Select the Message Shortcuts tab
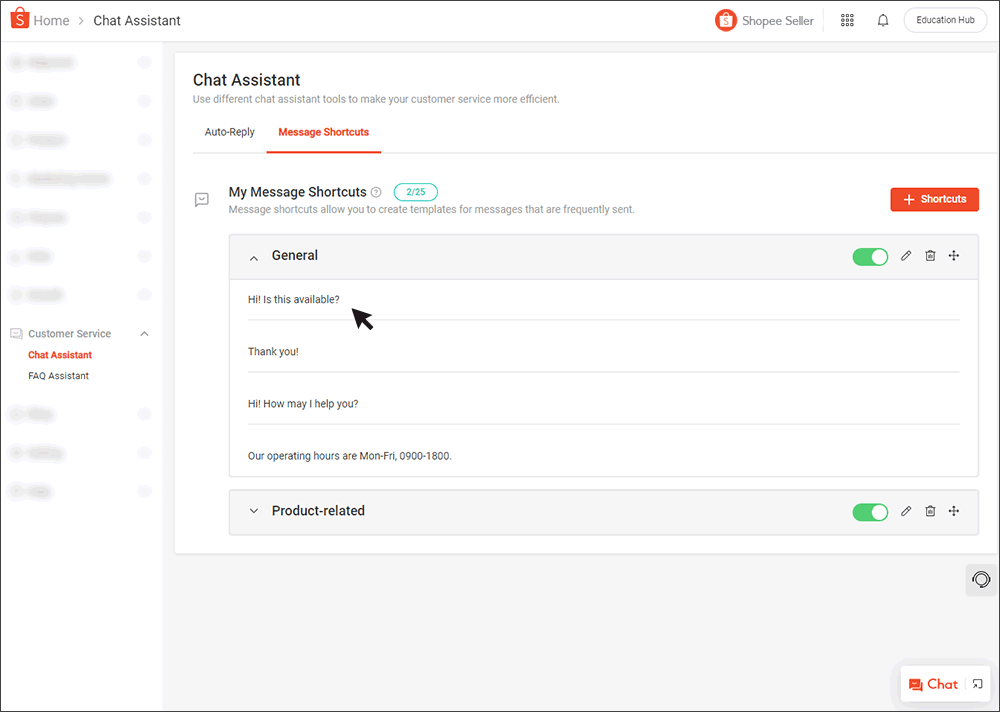The width and height of the screenshot is (1000, 712). click(x=323, y=131)
